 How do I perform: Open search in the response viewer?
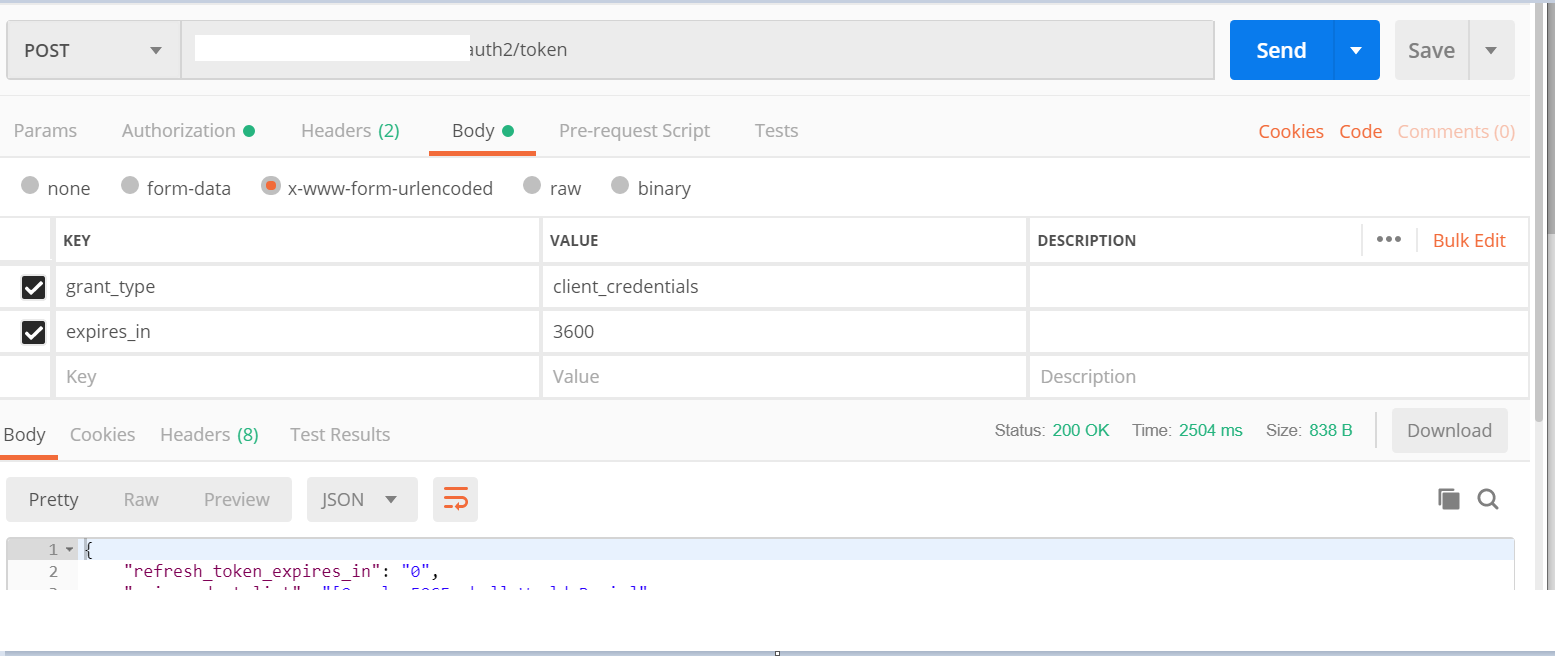[x=1488, y=499]
